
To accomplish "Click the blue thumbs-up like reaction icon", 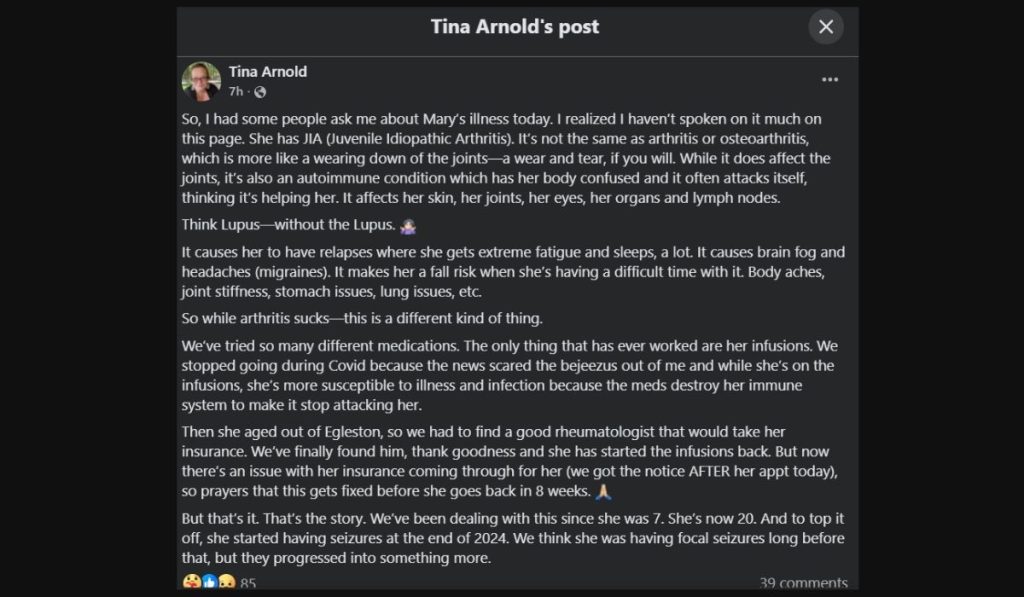I will [209, 582].
